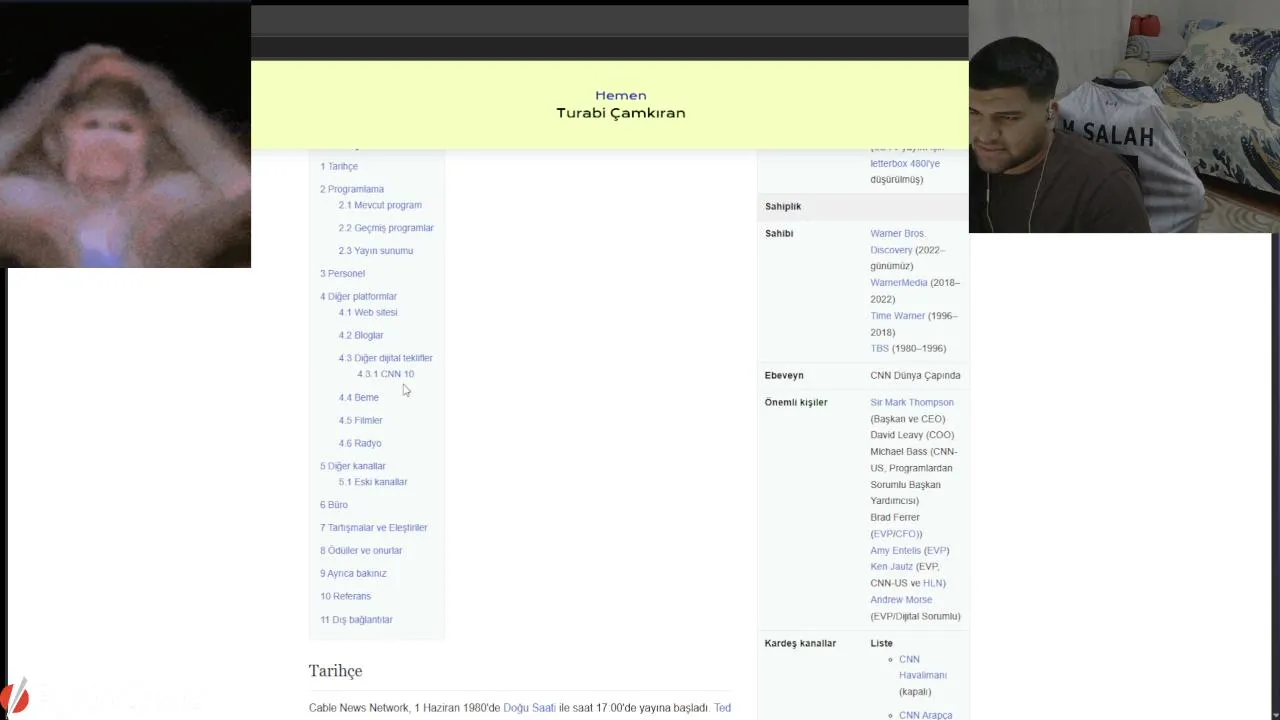Select the 'Önemli kişiler' row label

(796, 402)
